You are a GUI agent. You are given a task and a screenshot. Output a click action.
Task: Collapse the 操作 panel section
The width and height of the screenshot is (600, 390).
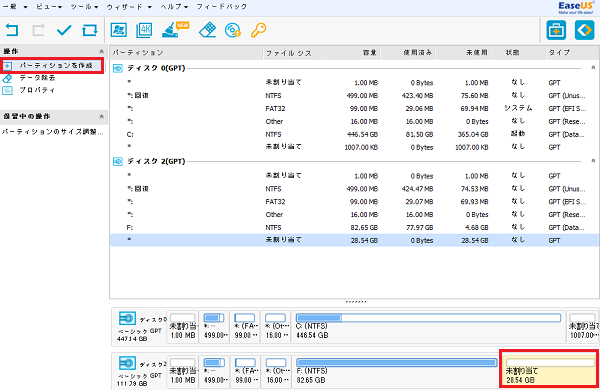(101, 51)
